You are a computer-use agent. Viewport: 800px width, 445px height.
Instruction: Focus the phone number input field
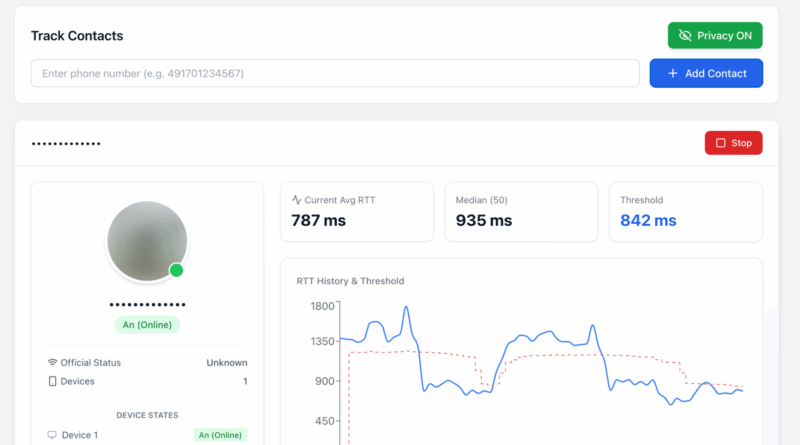coord(335,73)
